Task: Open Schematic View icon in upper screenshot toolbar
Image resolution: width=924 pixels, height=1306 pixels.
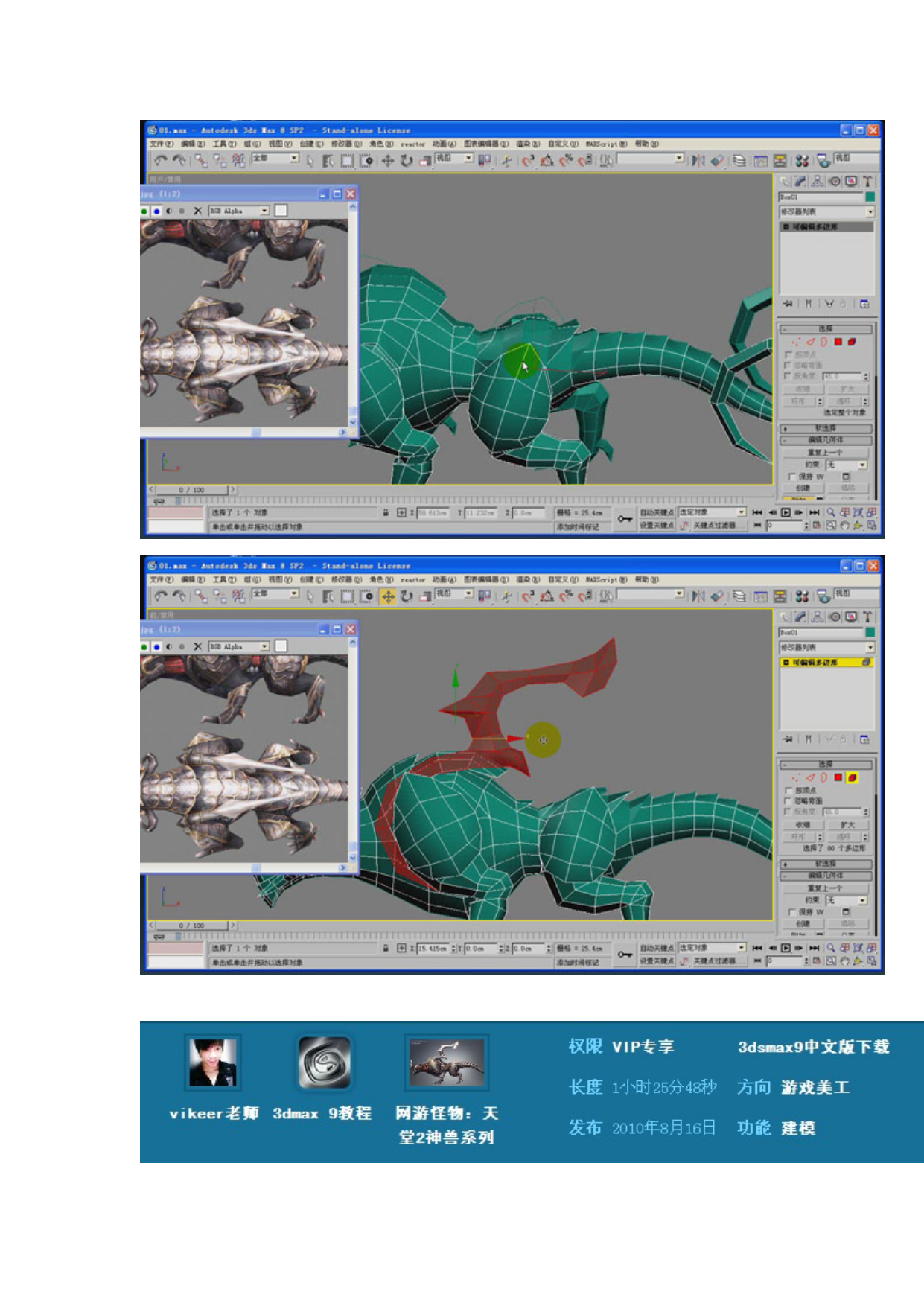Action: pyautogui.click(x=780, y=160)
